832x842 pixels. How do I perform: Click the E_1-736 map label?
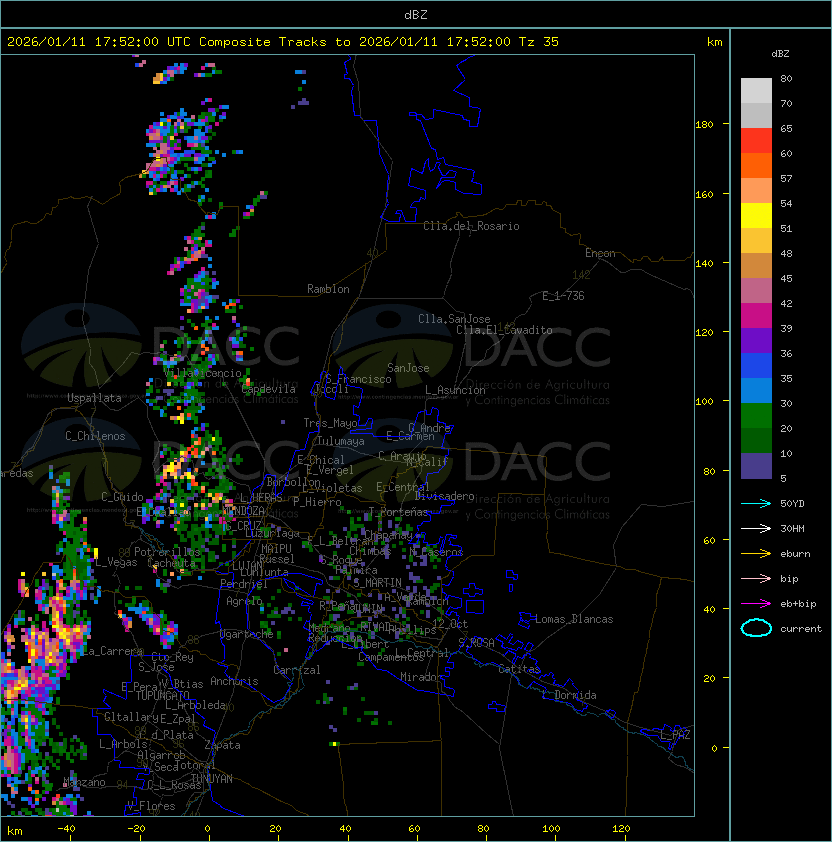563,296
